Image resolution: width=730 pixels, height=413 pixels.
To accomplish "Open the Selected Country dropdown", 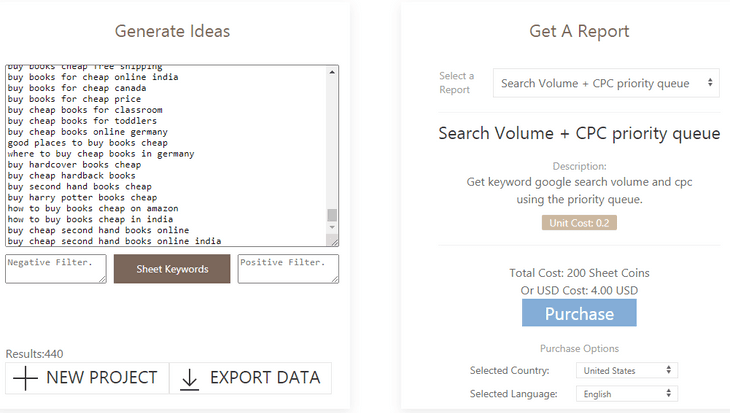I will coord(627,371).
